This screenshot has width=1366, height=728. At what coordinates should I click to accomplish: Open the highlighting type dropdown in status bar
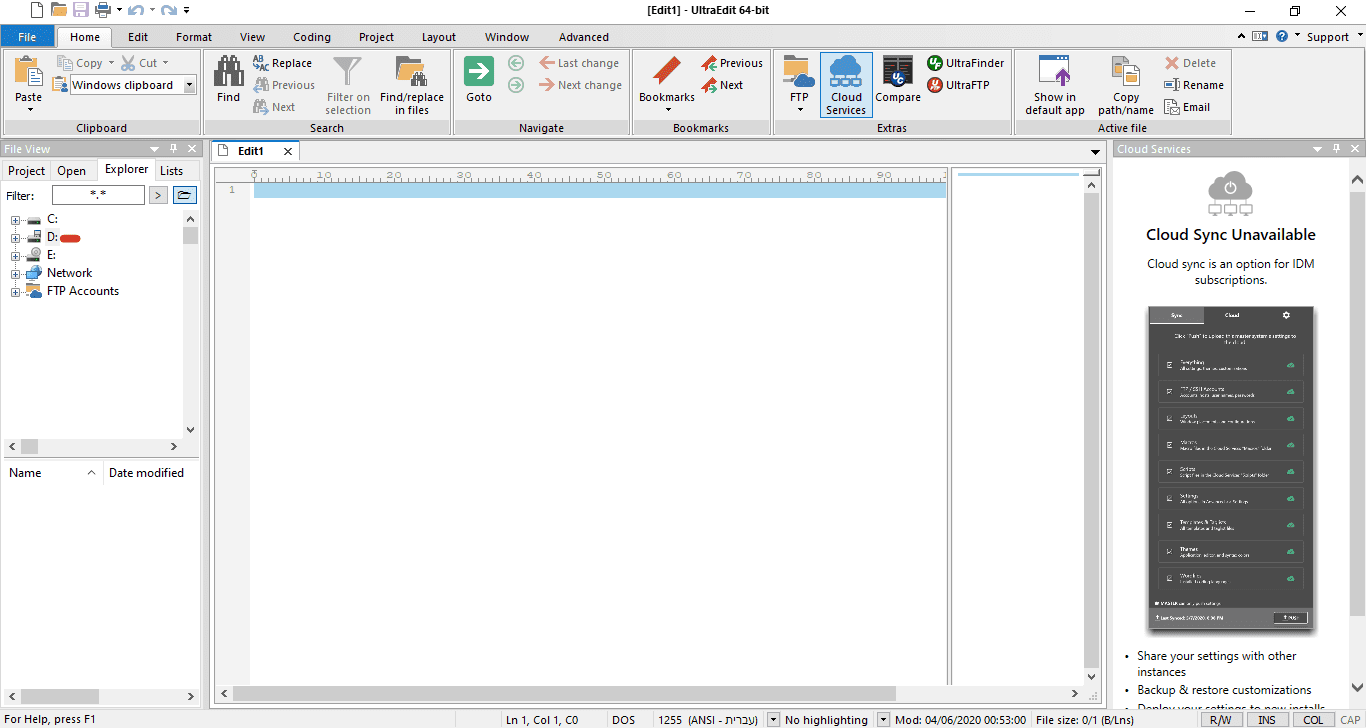[x=883, y=719]
